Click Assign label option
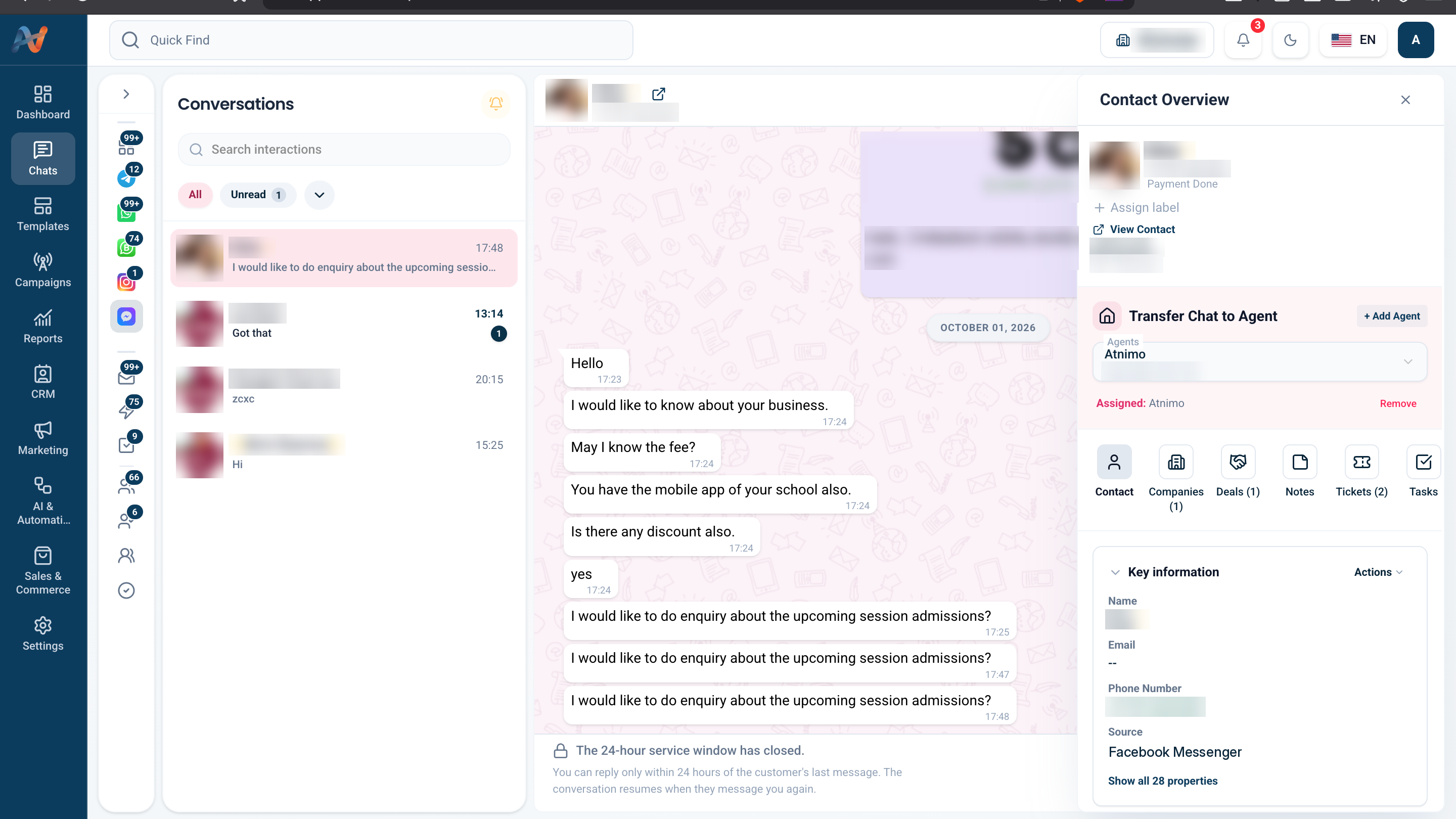1456x819 pixels. tap(1137, 207)
